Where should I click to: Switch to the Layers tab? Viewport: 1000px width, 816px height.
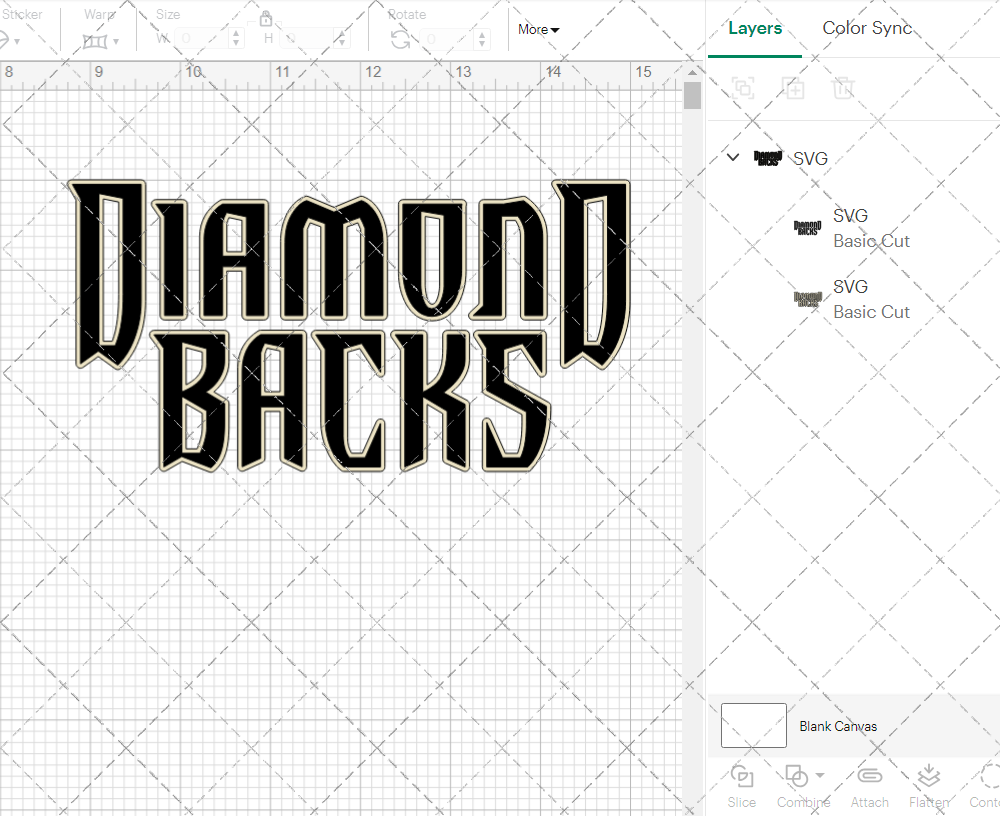754,29
